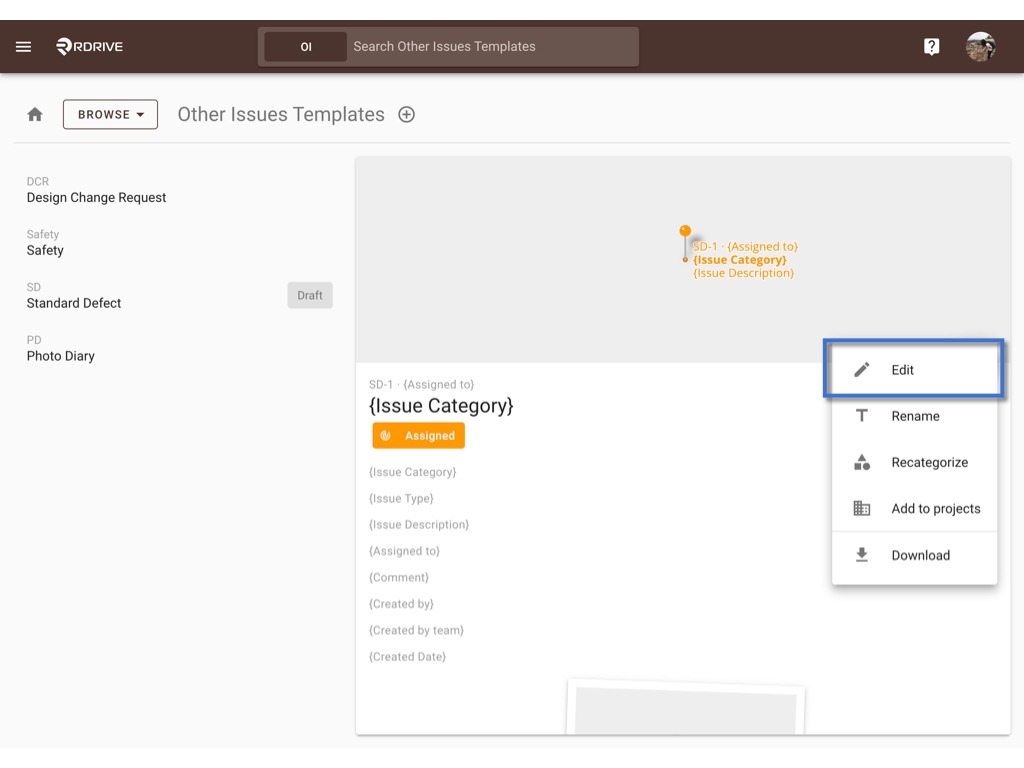
Task: Open the help question-mark icon
Action: point(931,46)
